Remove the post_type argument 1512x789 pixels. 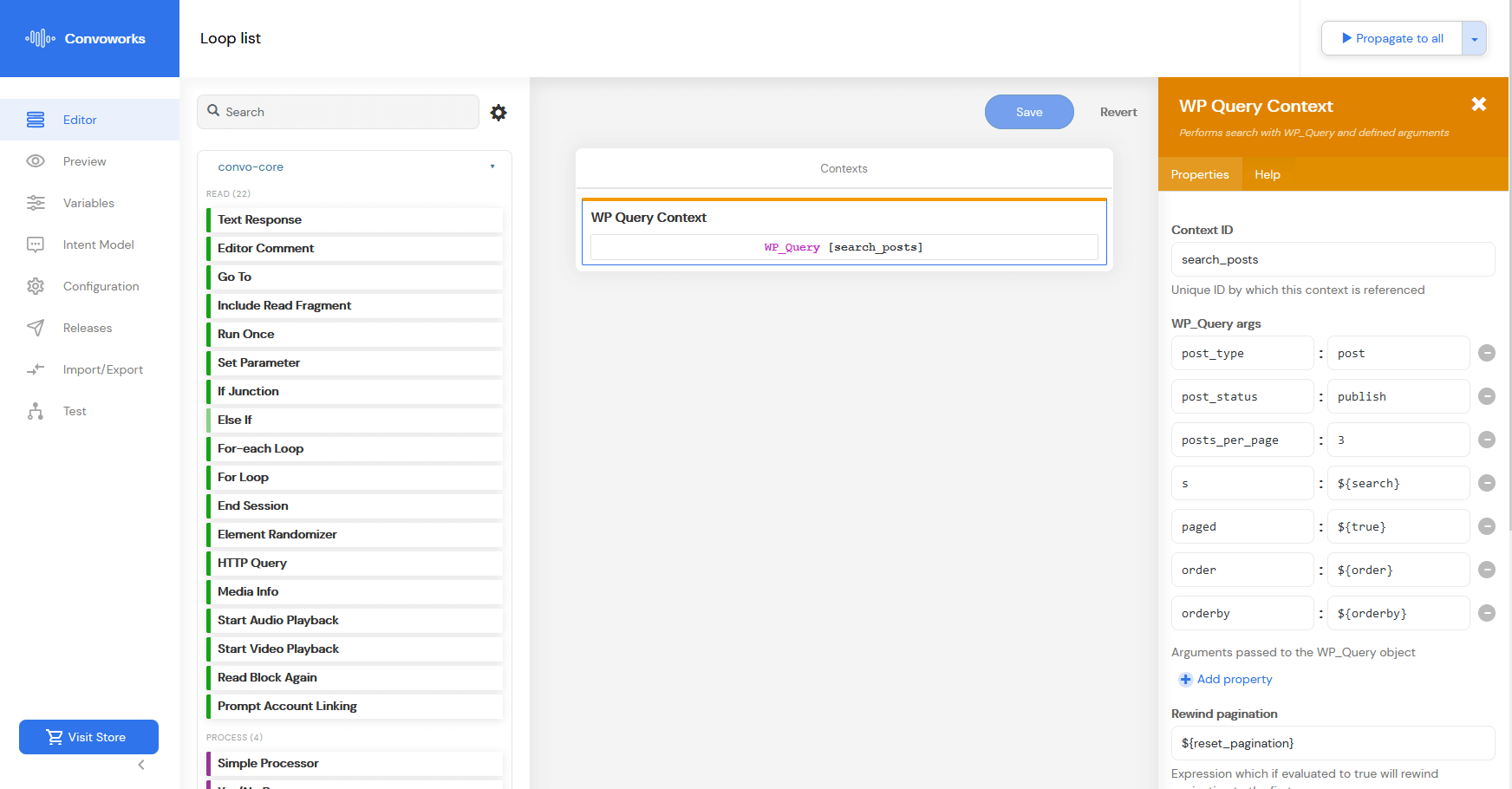pos(1487,353)
